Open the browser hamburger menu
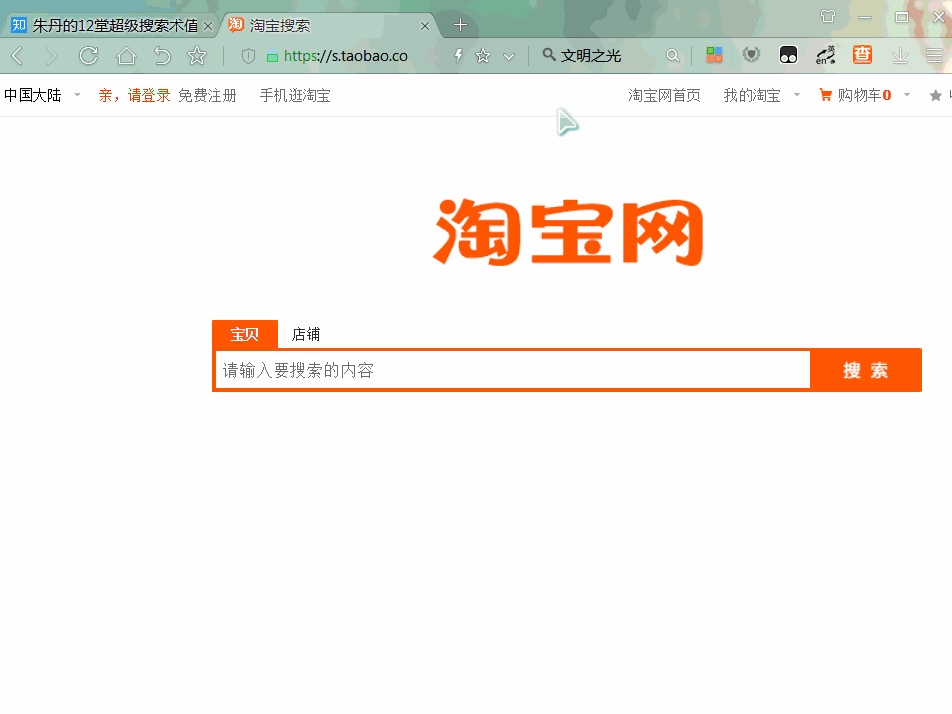Image resolution: width=952 pixels, height=714 pixels. click(934, 56)
